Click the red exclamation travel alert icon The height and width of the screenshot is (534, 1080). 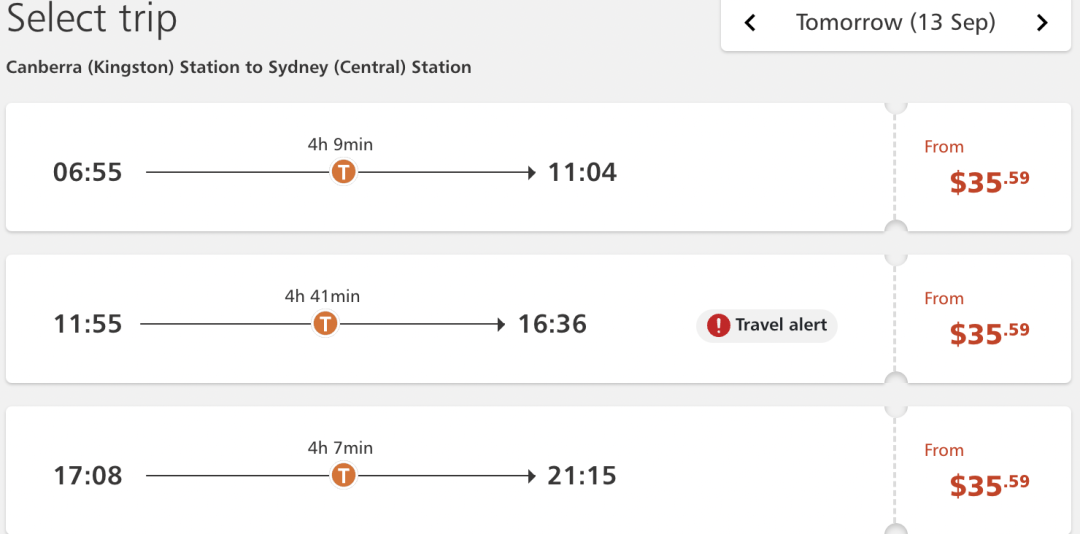click(718, 325)
